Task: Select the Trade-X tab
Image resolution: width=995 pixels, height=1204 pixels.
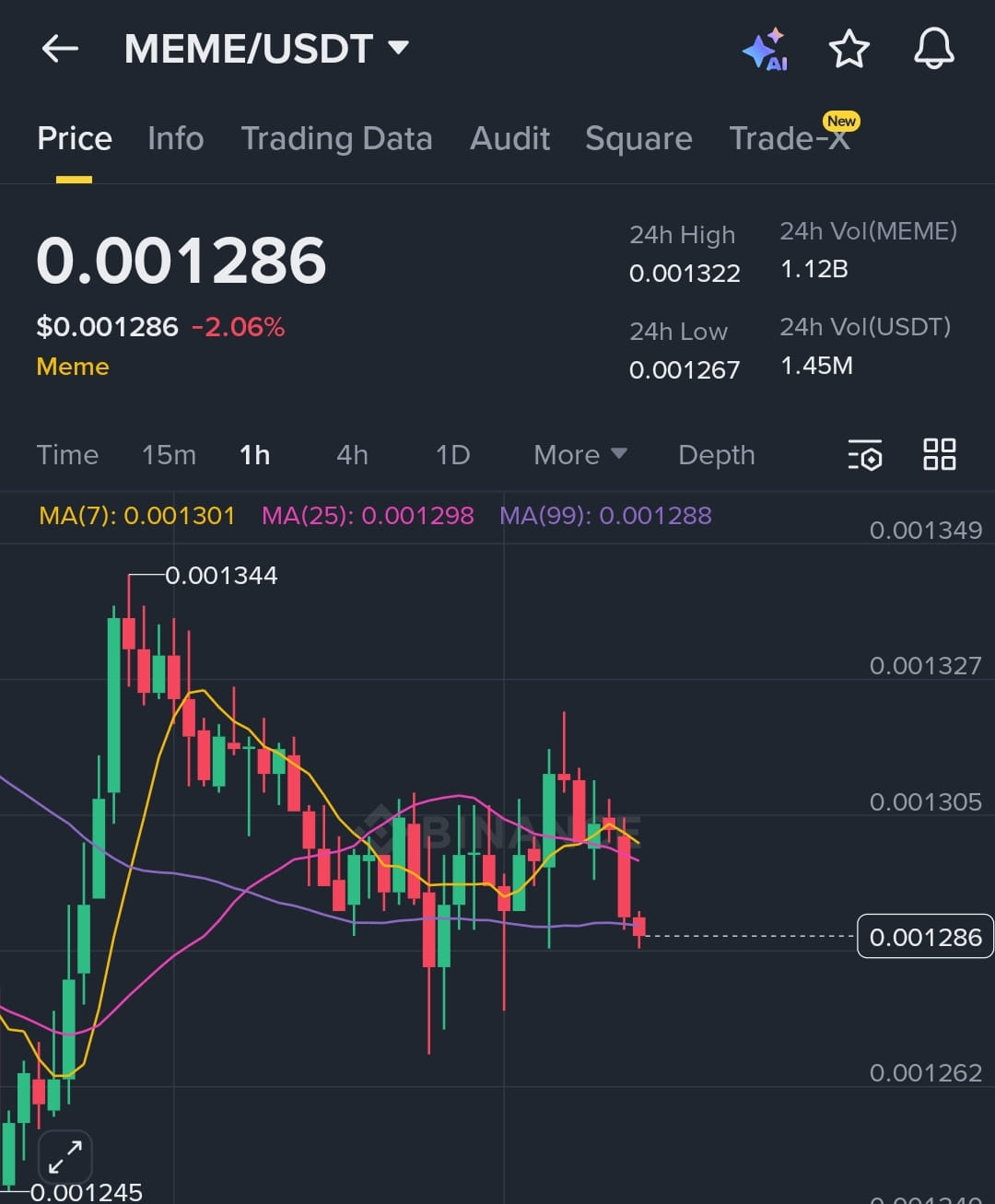Action: 790,139
